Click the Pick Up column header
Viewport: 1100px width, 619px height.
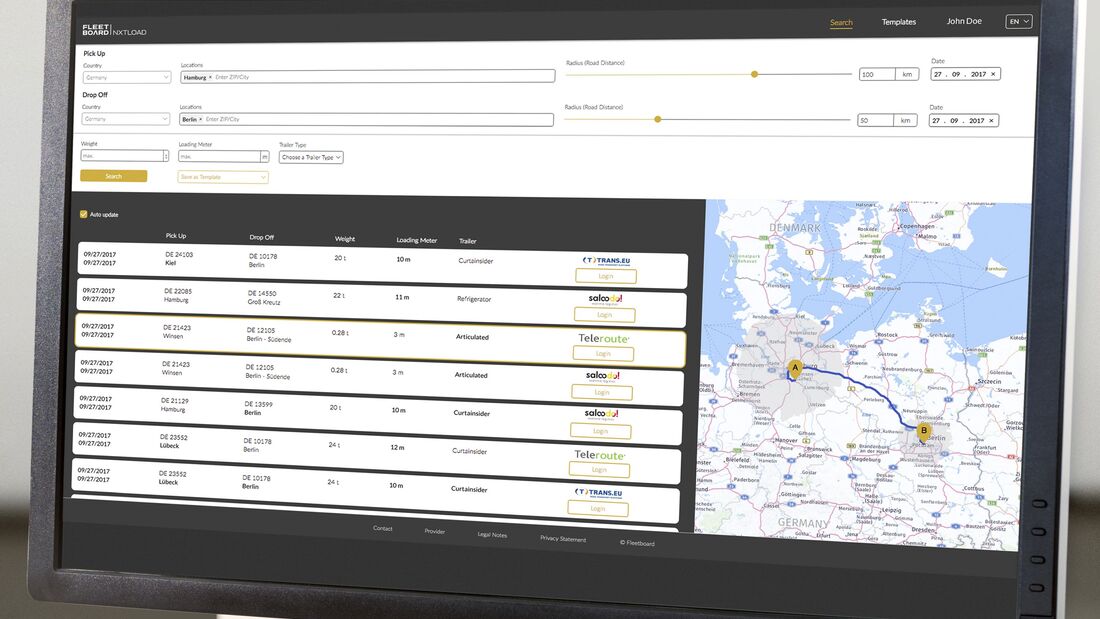coord(175,236)
